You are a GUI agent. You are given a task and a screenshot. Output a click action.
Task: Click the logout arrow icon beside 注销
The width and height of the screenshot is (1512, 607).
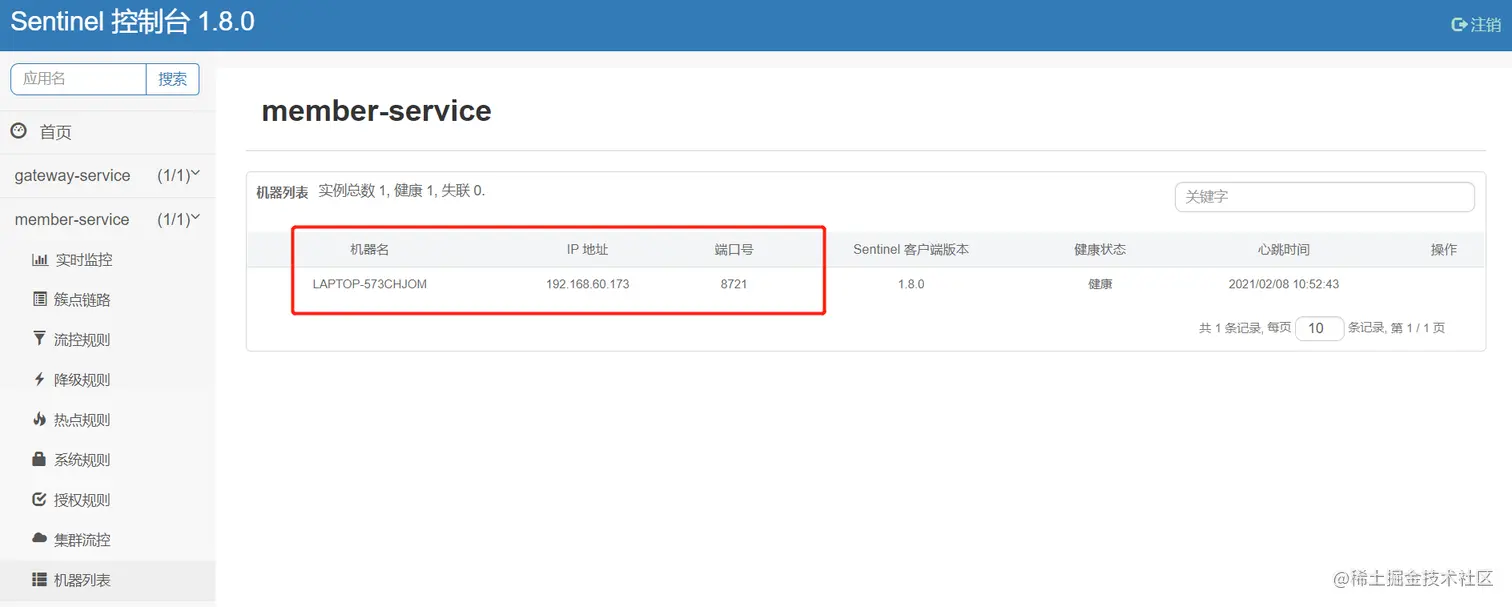[x=1458, y=24]
